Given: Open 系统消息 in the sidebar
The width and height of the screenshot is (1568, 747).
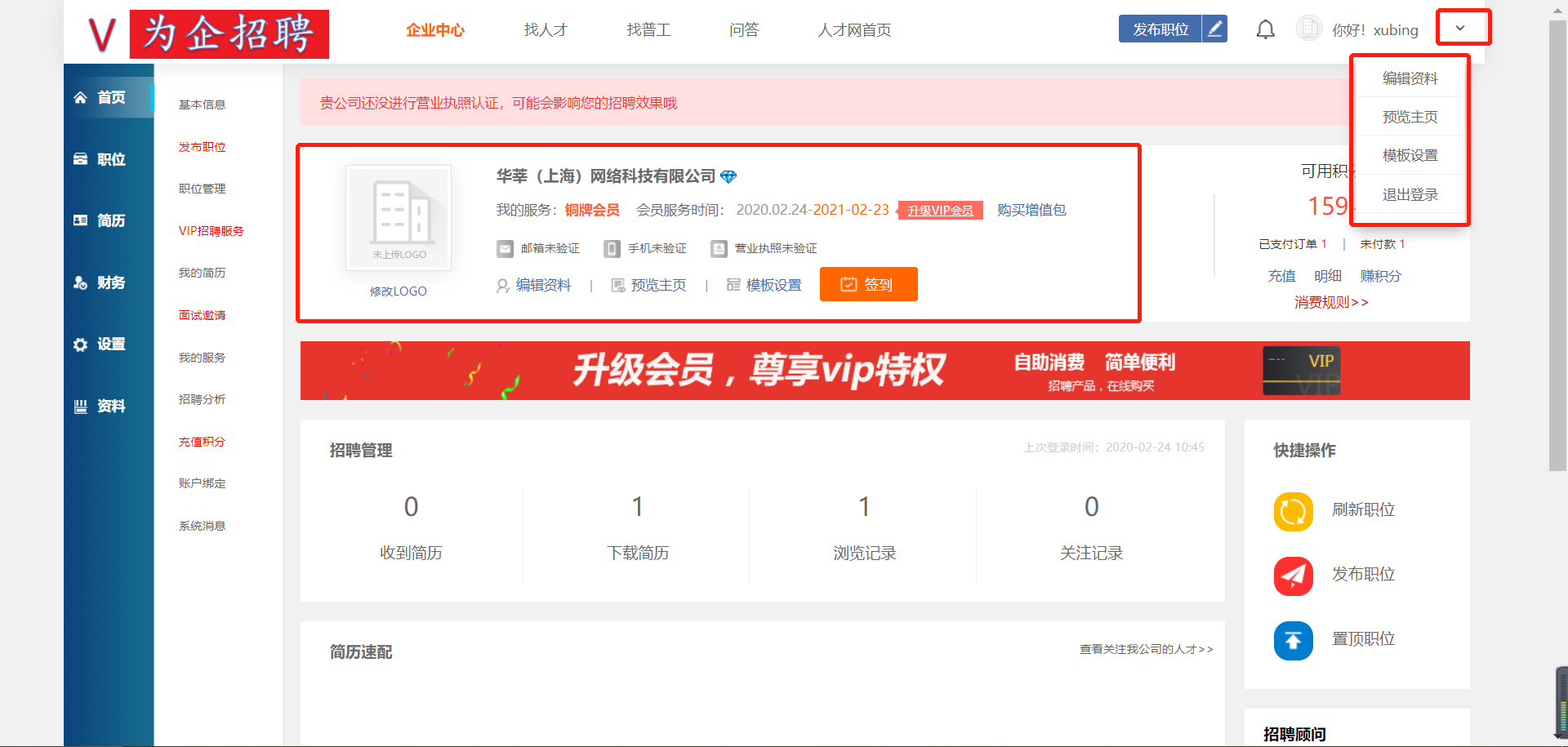Looking at the screenshot, I should 203,526.
